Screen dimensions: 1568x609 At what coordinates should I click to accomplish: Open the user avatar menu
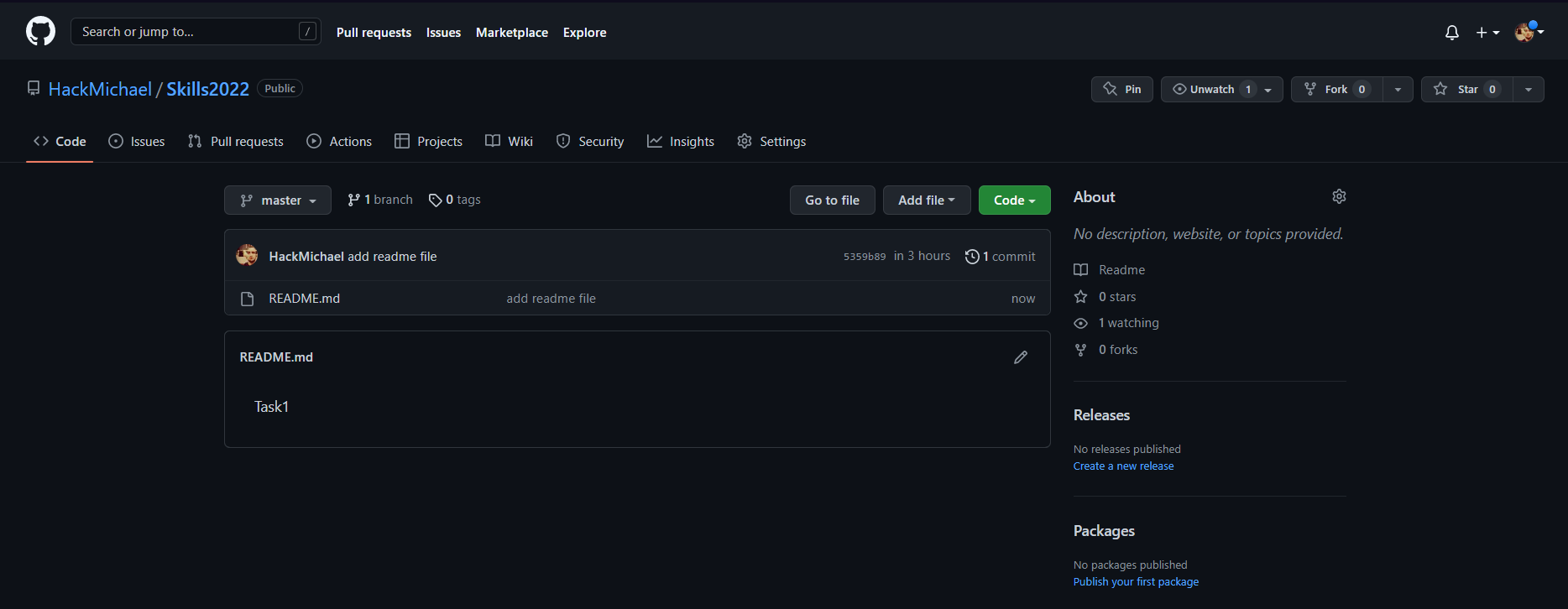coord(1529,32)
